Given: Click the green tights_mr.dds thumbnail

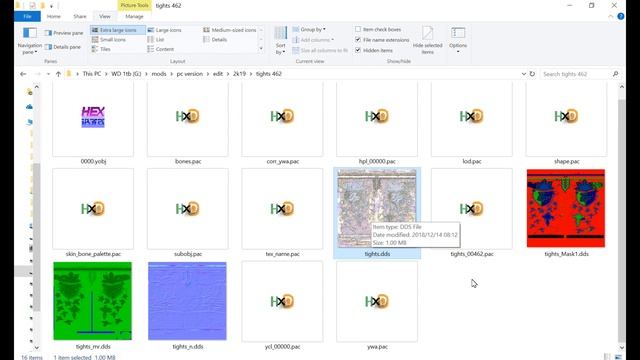Looking at the screenshot, I should [x=93, y=301].
